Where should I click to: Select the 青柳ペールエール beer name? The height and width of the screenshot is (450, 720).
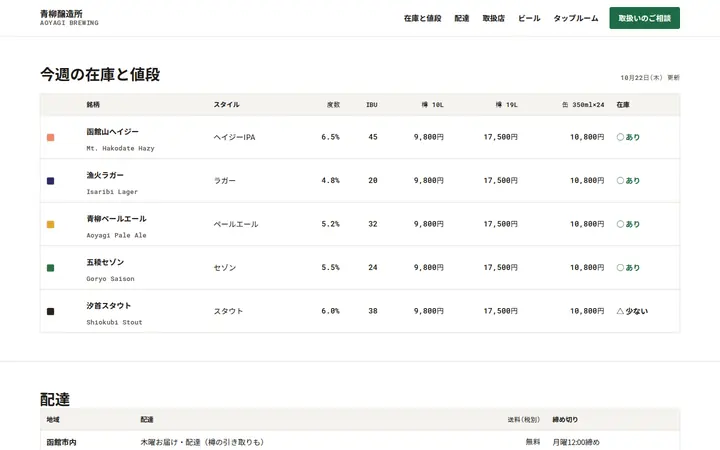[x=116, y=219]
